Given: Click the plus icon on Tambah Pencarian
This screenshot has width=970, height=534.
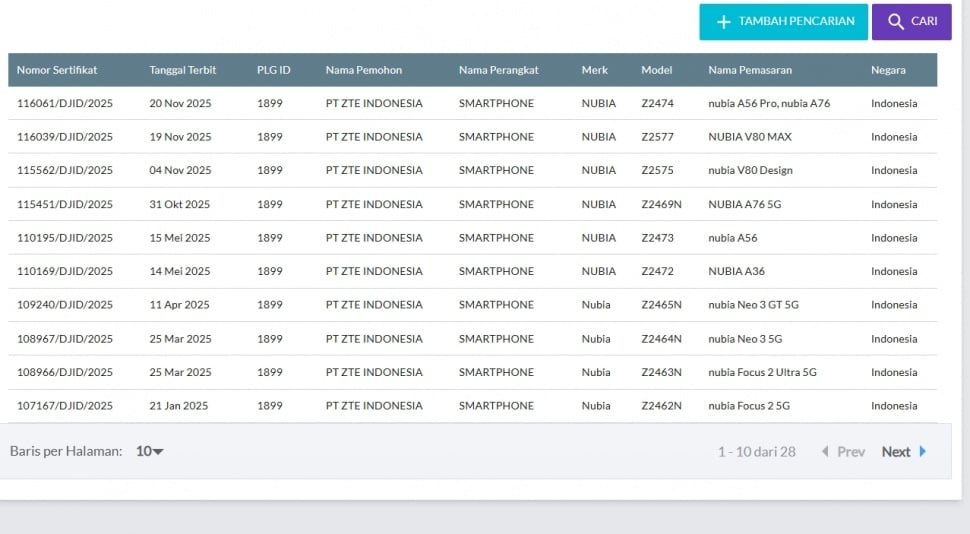Looking at the screenshot, I should click(x=724, y=22).
